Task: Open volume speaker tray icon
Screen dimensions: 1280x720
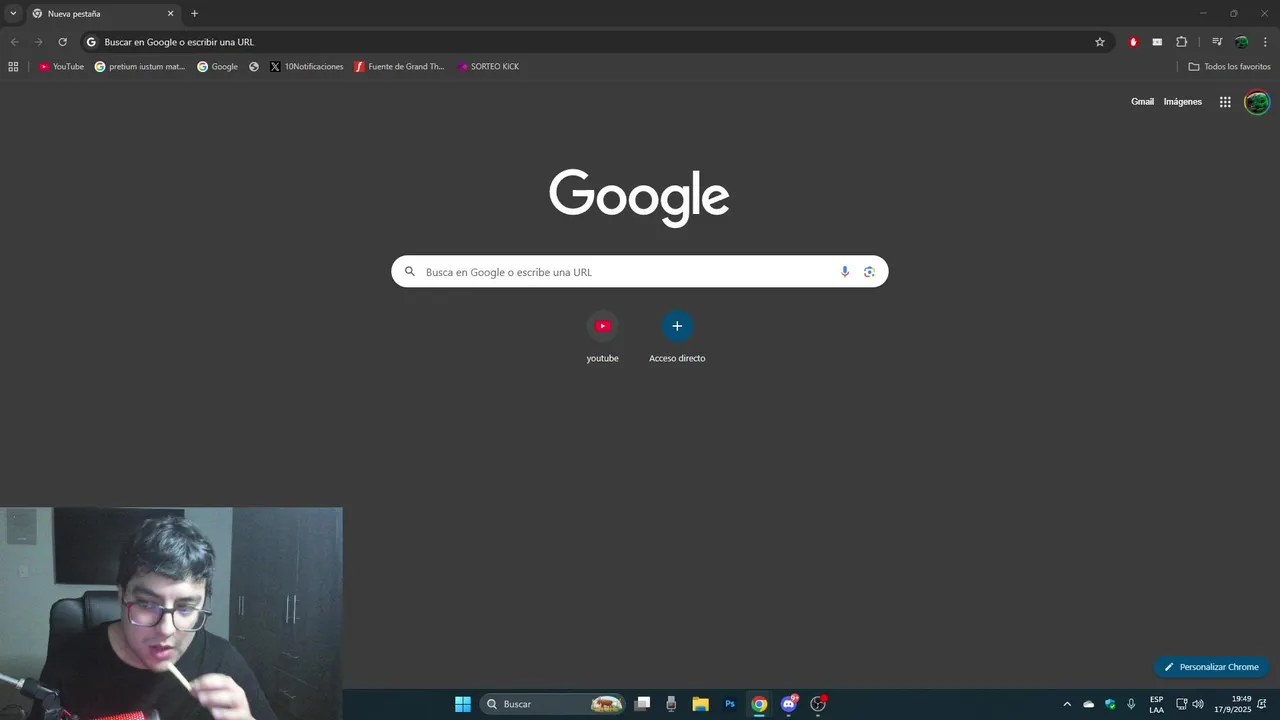Action: [x=1198, y=704]
